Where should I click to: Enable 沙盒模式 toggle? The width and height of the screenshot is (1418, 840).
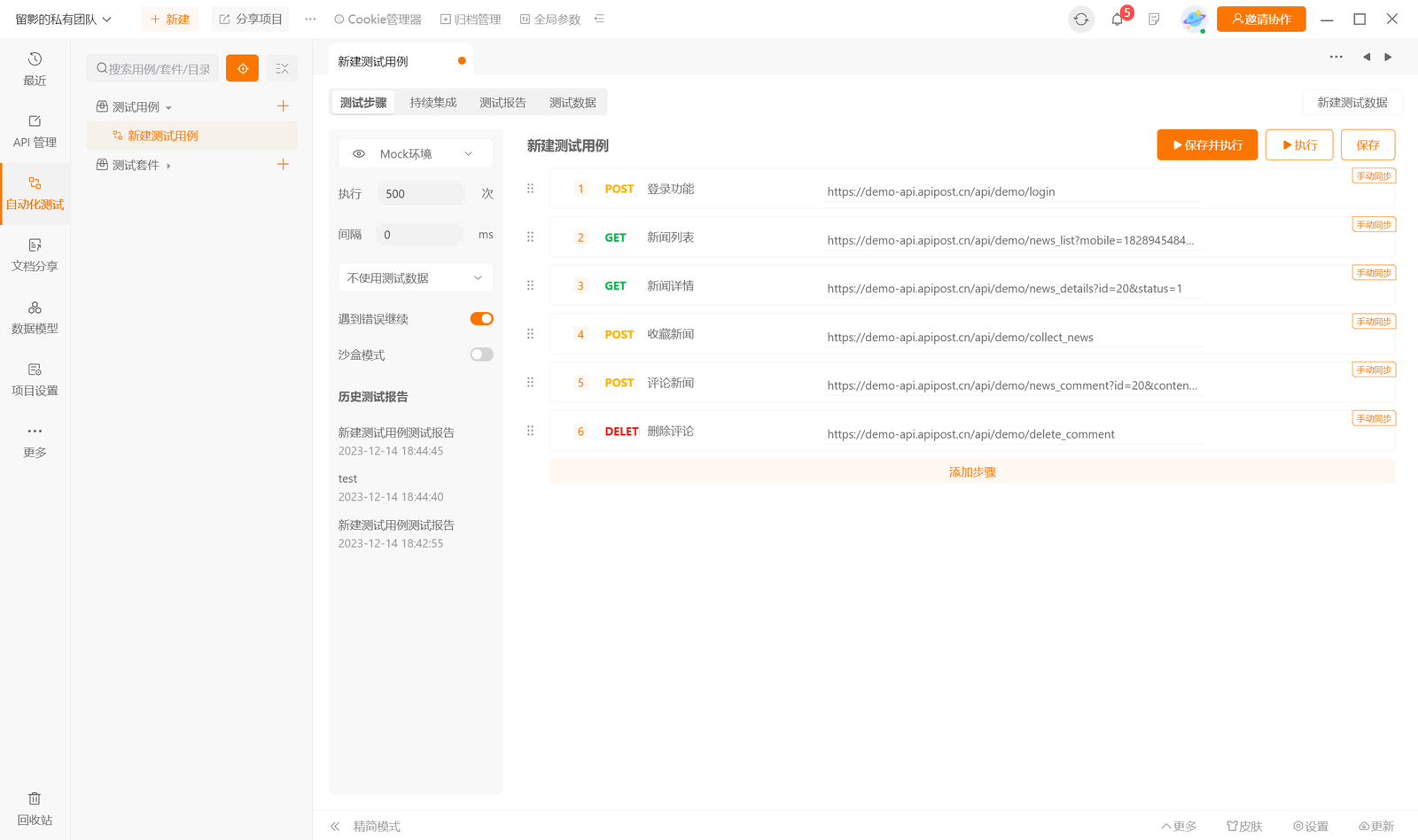(x=481, y=354)
